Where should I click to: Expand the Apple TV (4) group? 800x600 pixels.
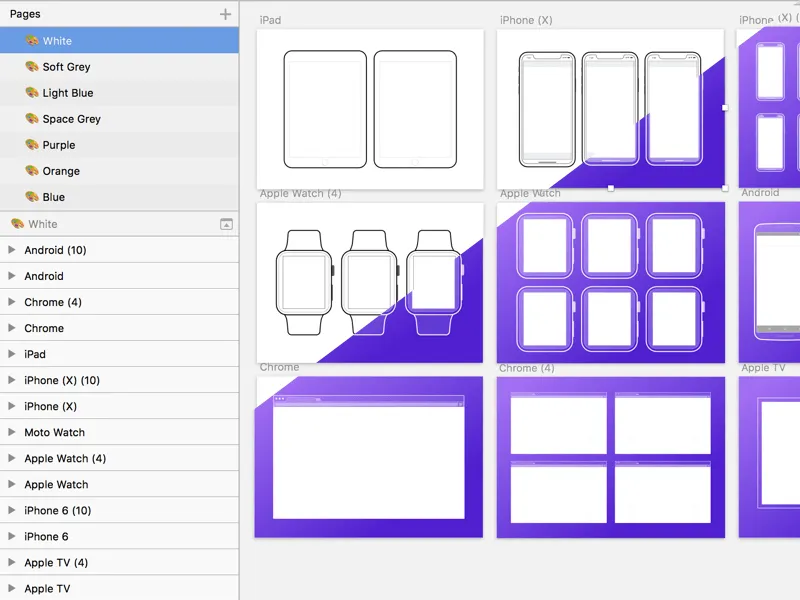[x=12, y=562]
